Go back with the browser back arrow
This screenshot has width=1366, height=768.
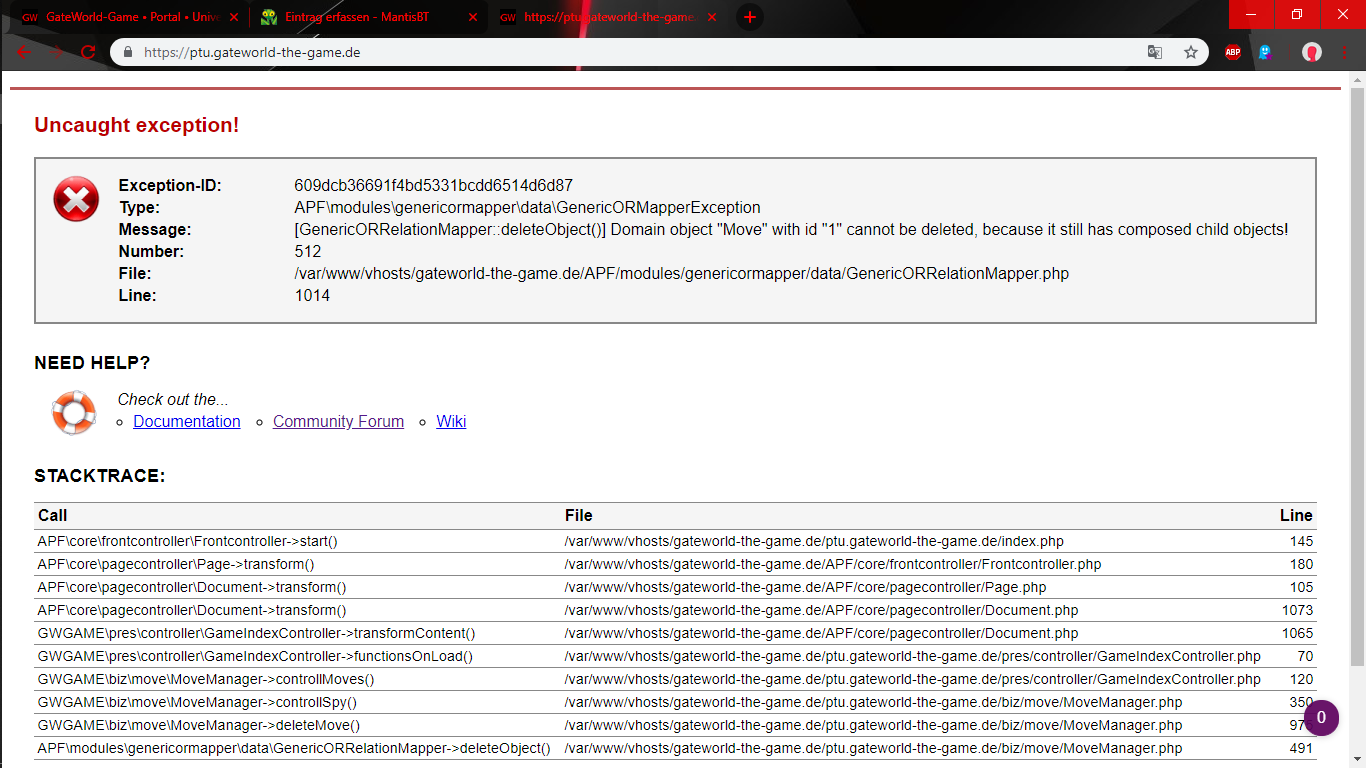(24, 52)
